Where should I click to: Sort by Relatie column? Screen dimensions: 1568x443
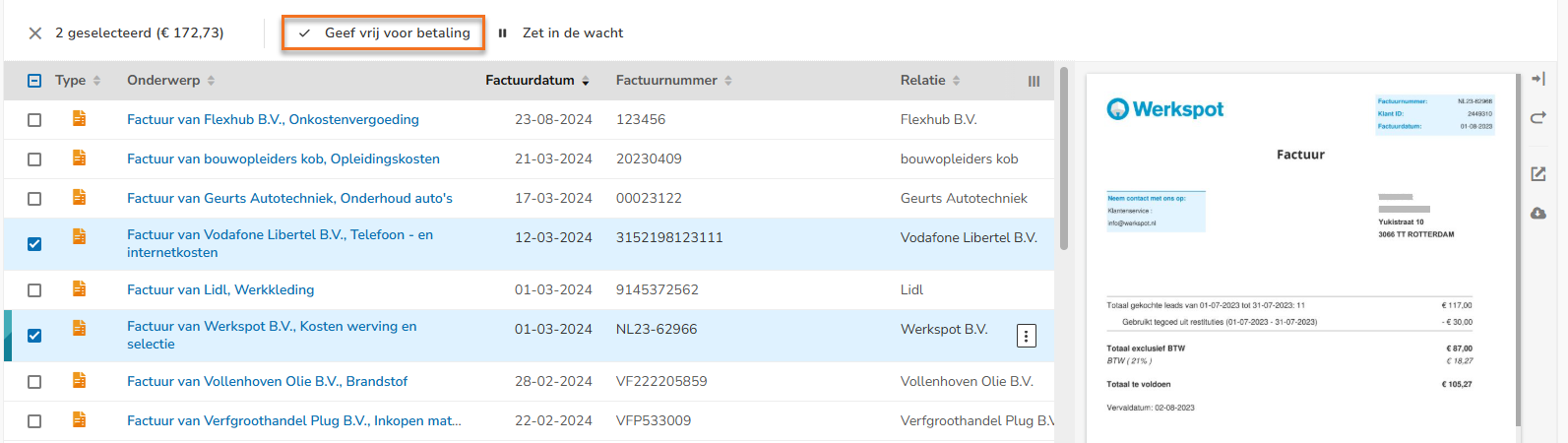click(930, 81)
